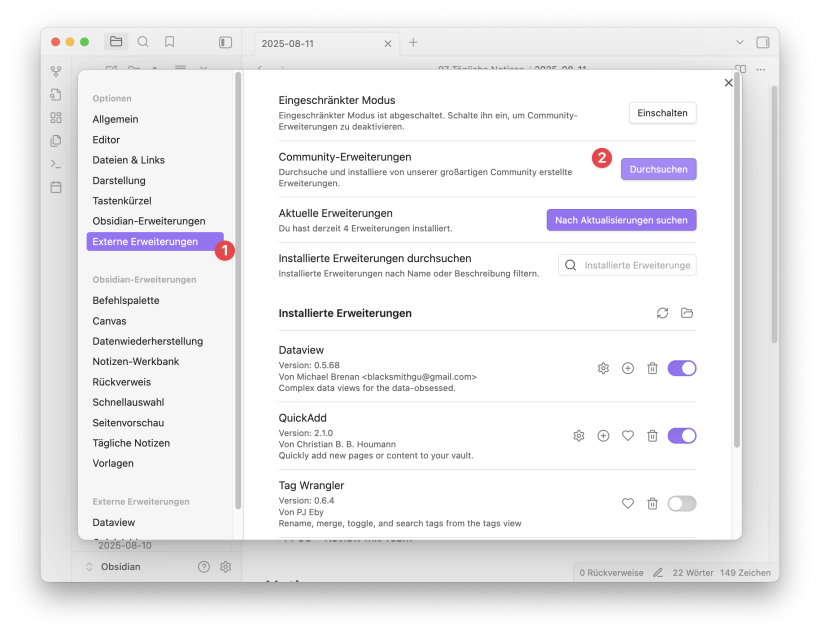Click the more options dots icon
The height and width of the screenshot is (635, 820).
coord(761,70)
